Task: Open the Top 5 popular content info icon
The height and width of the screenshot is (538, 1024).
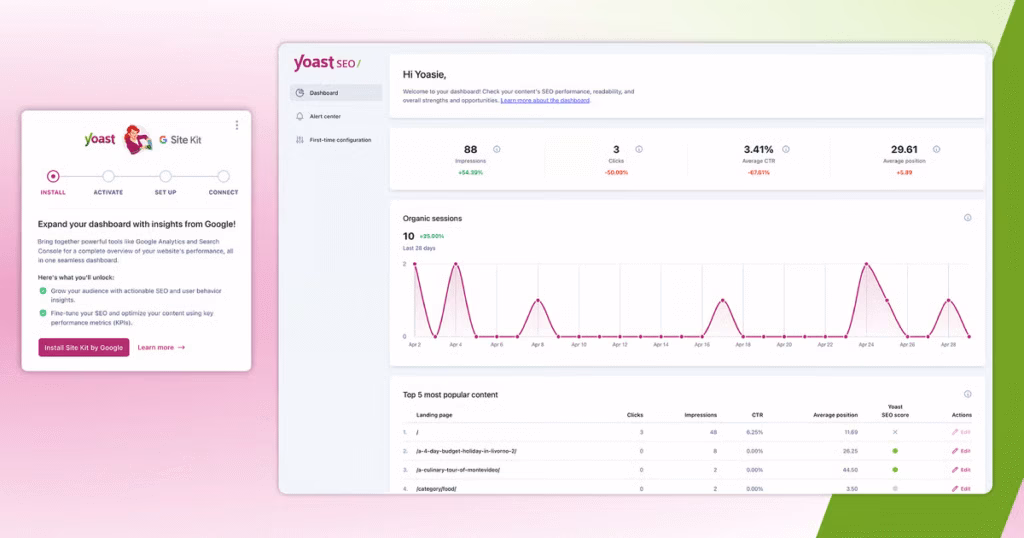Action: (x=967, y=394)
